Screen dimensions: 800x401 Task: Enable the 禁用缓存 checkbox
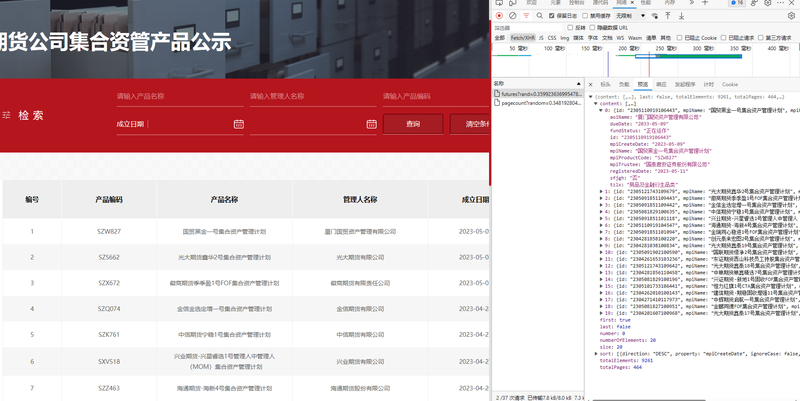click(x=585, y=16)
